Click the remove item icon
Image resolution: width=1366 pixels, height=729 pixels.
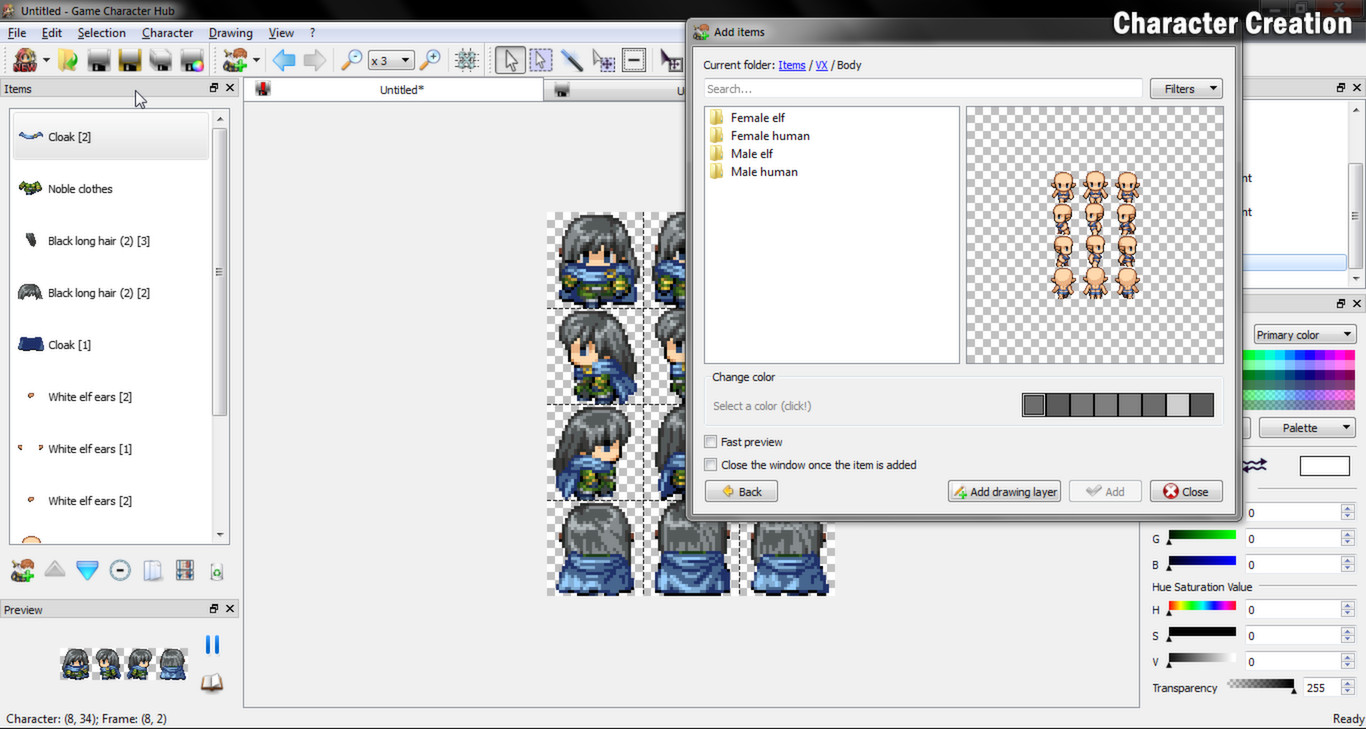[x=120, y=569]
